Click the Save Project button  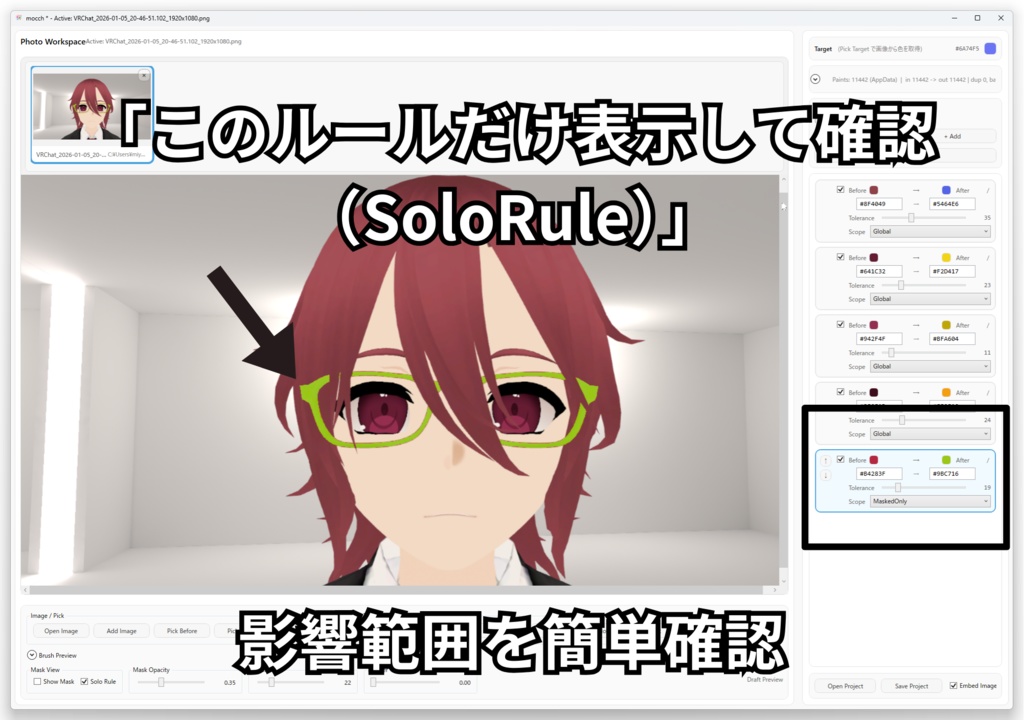pyautogui.click(x=911, y=685)
